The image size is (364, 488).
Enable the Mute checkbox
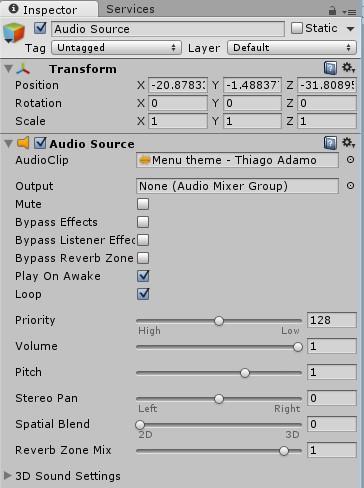[x=143, y=204]
